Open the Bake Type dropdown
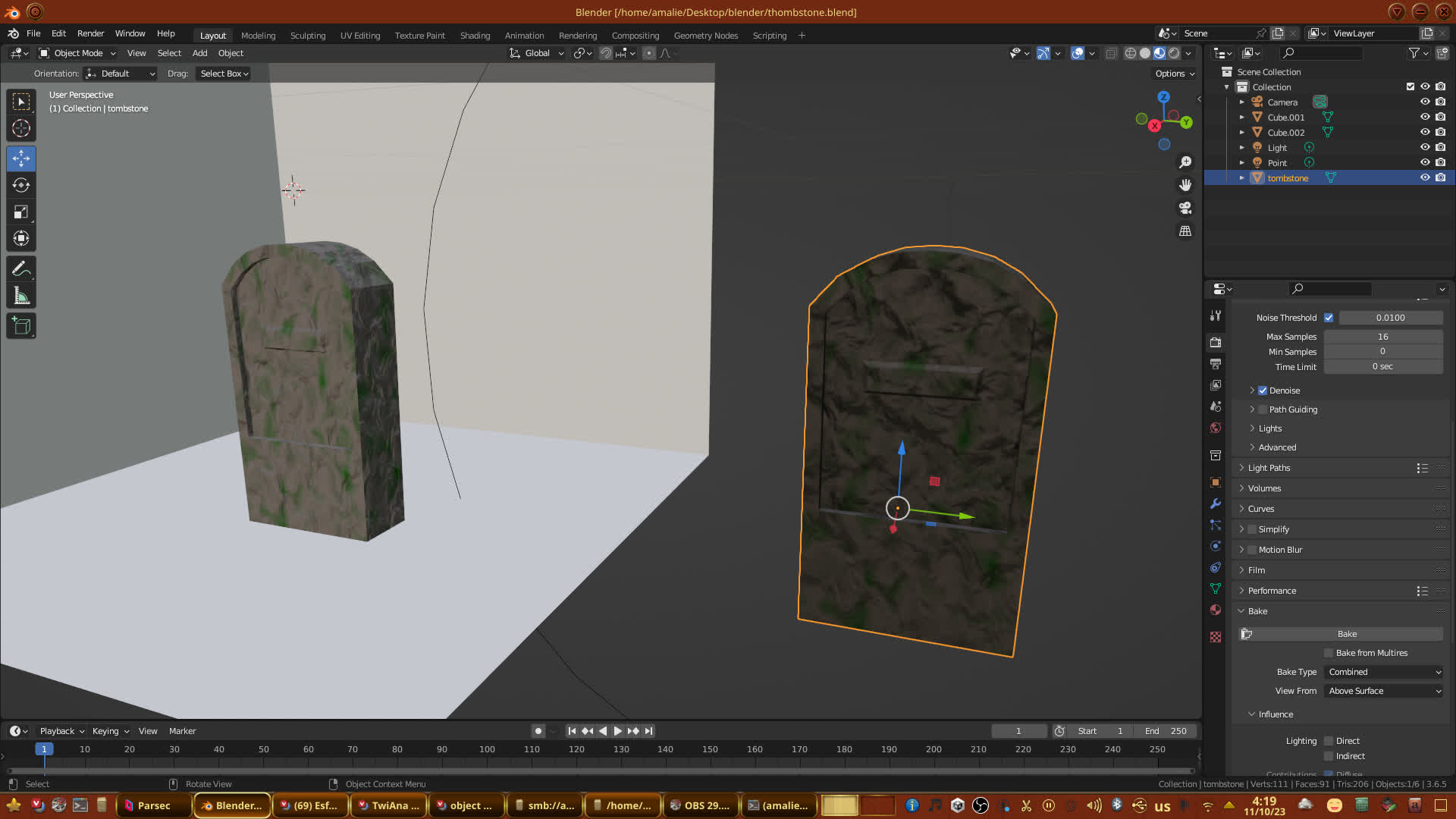Screen dimensions: 1456x819 [1384, 672]
